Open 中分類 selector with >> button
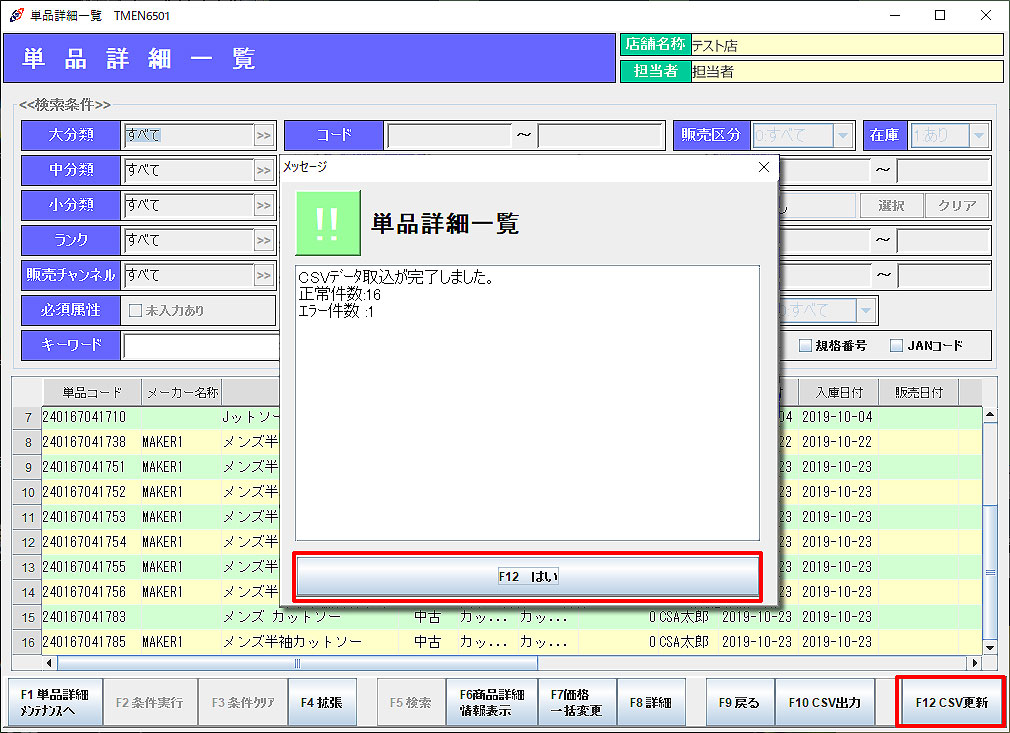Image resolution: width=1010 pixels, height=733 pixels. coord(264,171)
